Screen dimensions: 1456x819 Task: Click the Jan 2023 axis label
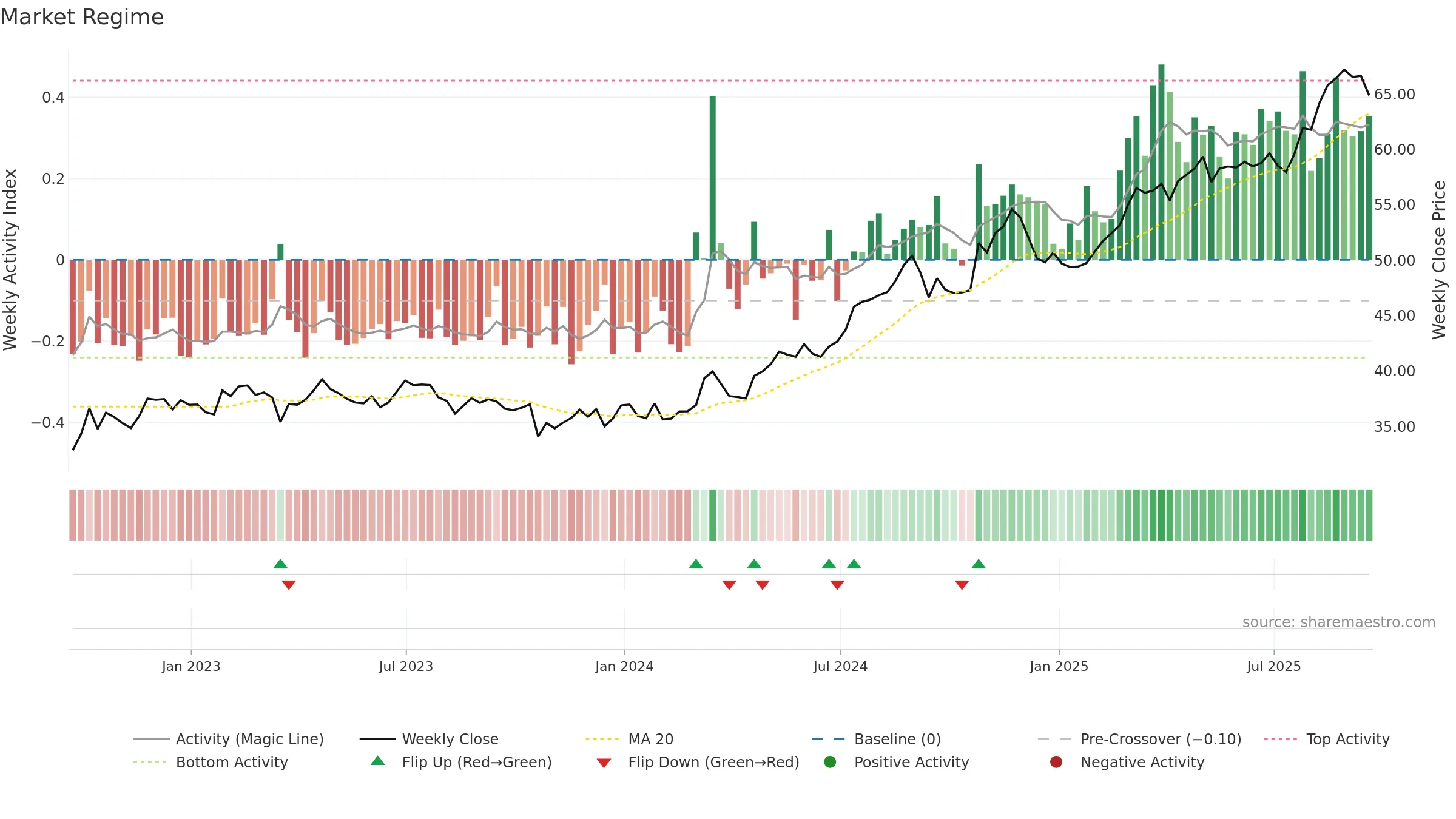click(191, 666)
